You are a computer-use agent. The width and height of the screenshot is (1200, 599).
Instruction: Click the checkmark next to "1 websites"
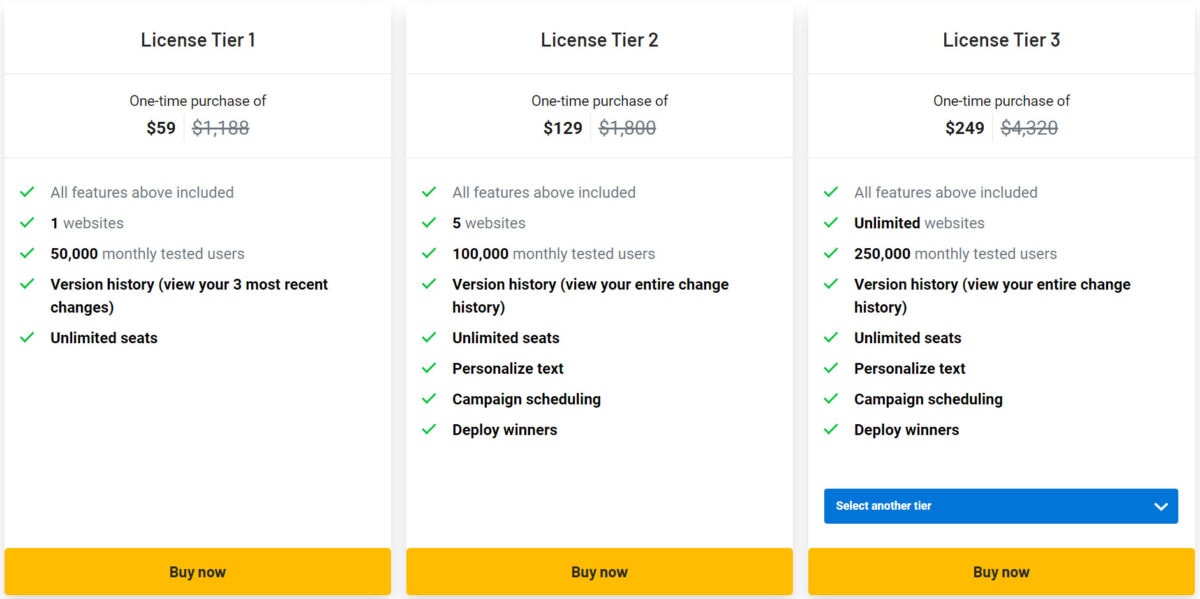pos(28,223)
